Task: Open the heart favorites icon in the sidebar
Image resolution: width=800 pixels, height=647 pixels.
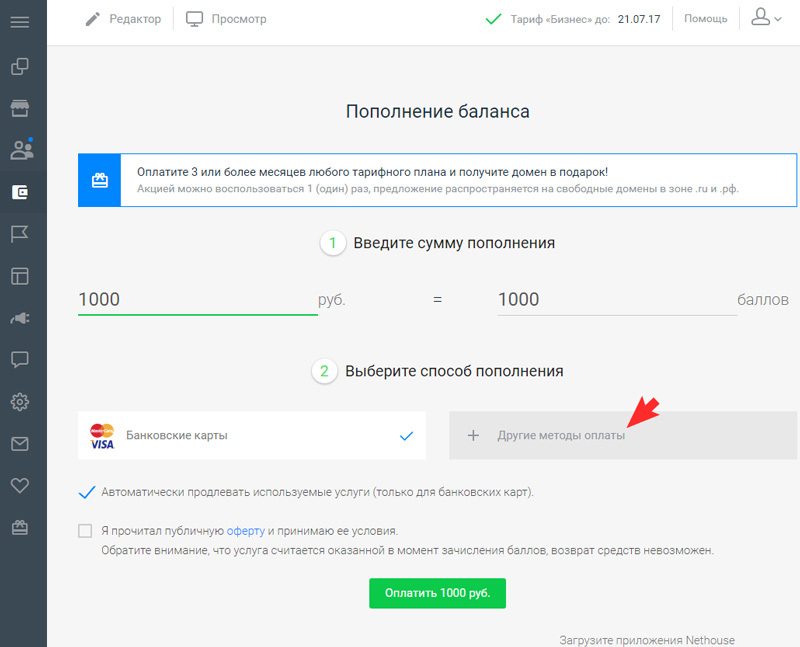Action: coord(19,485)
